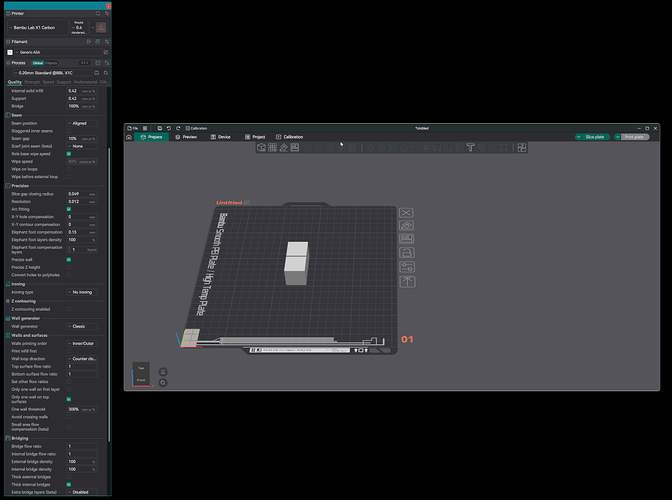Open the Nozzle 0.4 selector

point(79,27)
